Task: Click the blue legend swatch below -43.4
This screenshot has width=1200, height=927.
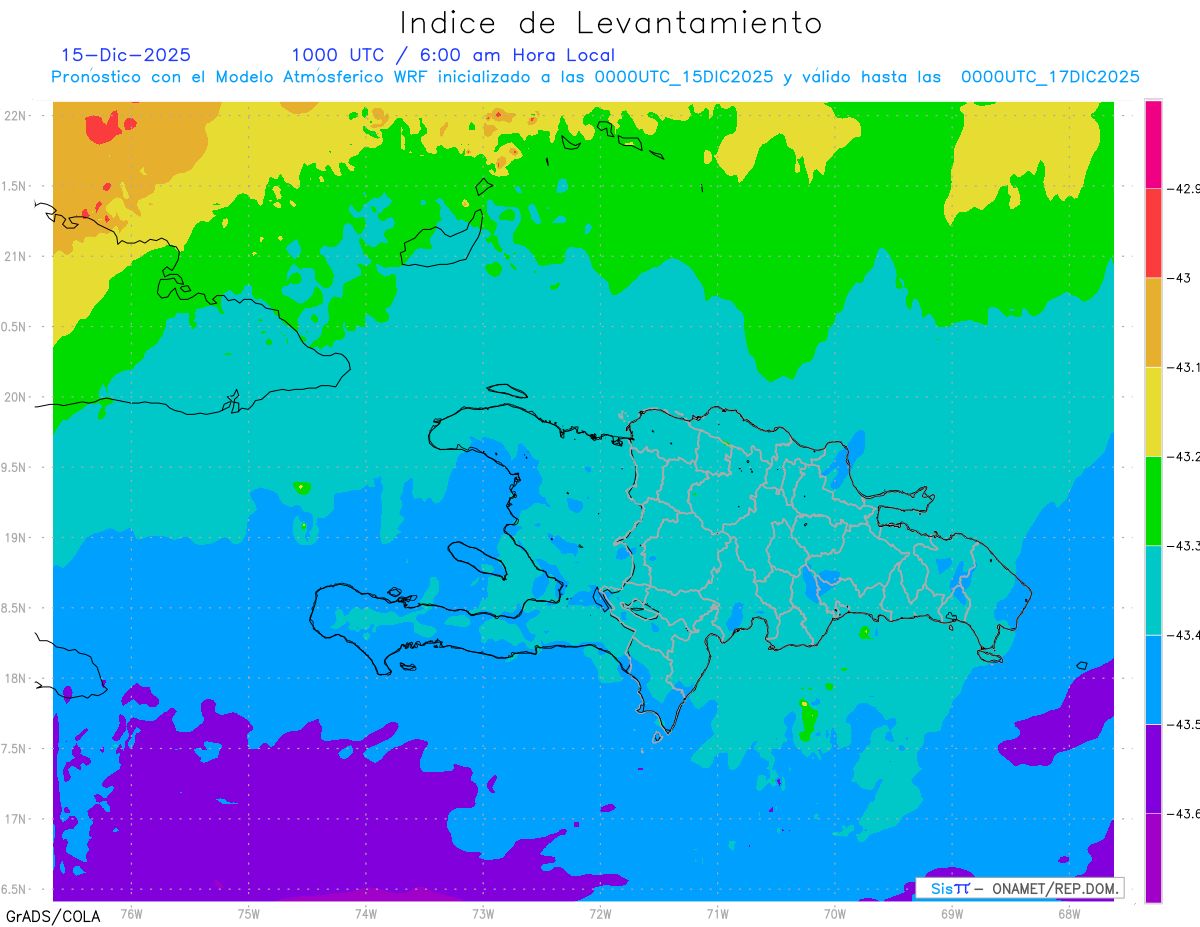Action: [x=1153, y=679]
